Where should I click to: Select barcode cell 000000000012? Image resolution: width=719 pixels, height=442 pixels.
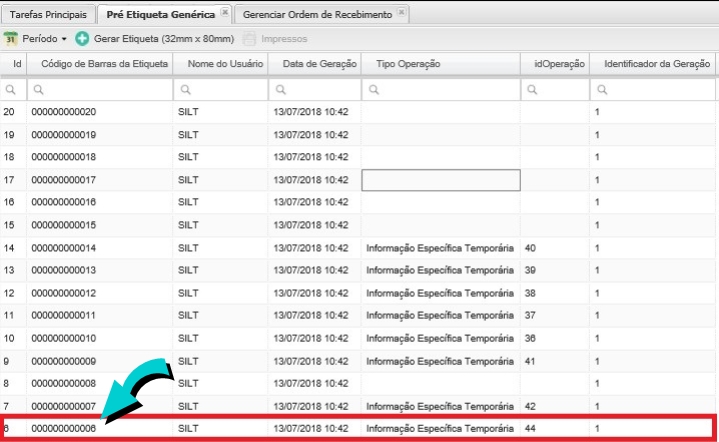(x=64, y=293)
